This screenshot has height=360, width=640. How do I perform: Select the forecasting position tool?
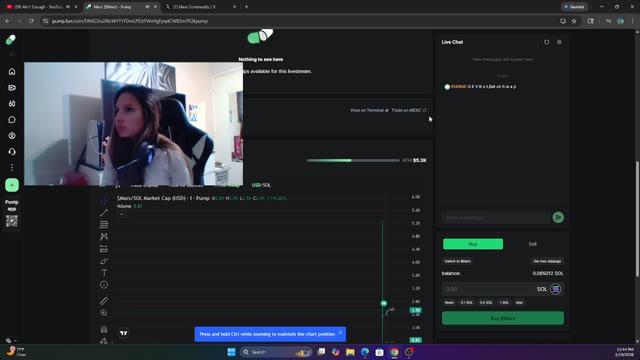[x=104, y=249]
